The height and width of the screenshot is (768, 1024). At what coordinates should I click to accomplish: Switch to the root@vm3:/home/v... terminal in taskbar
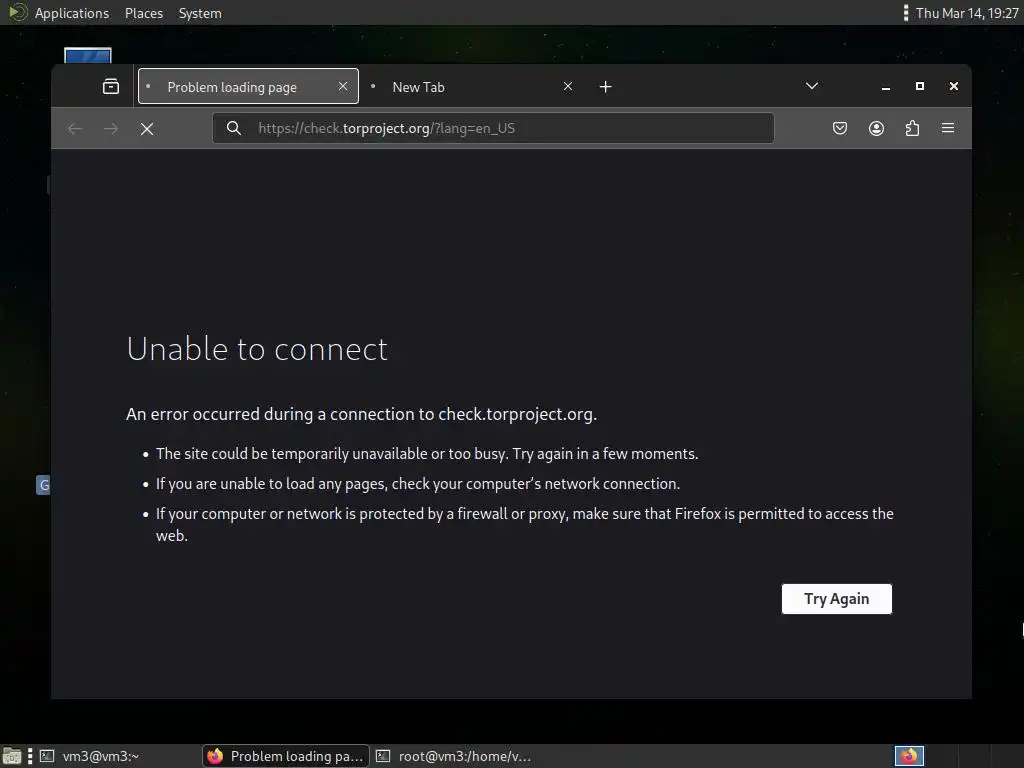pos(455,756)
